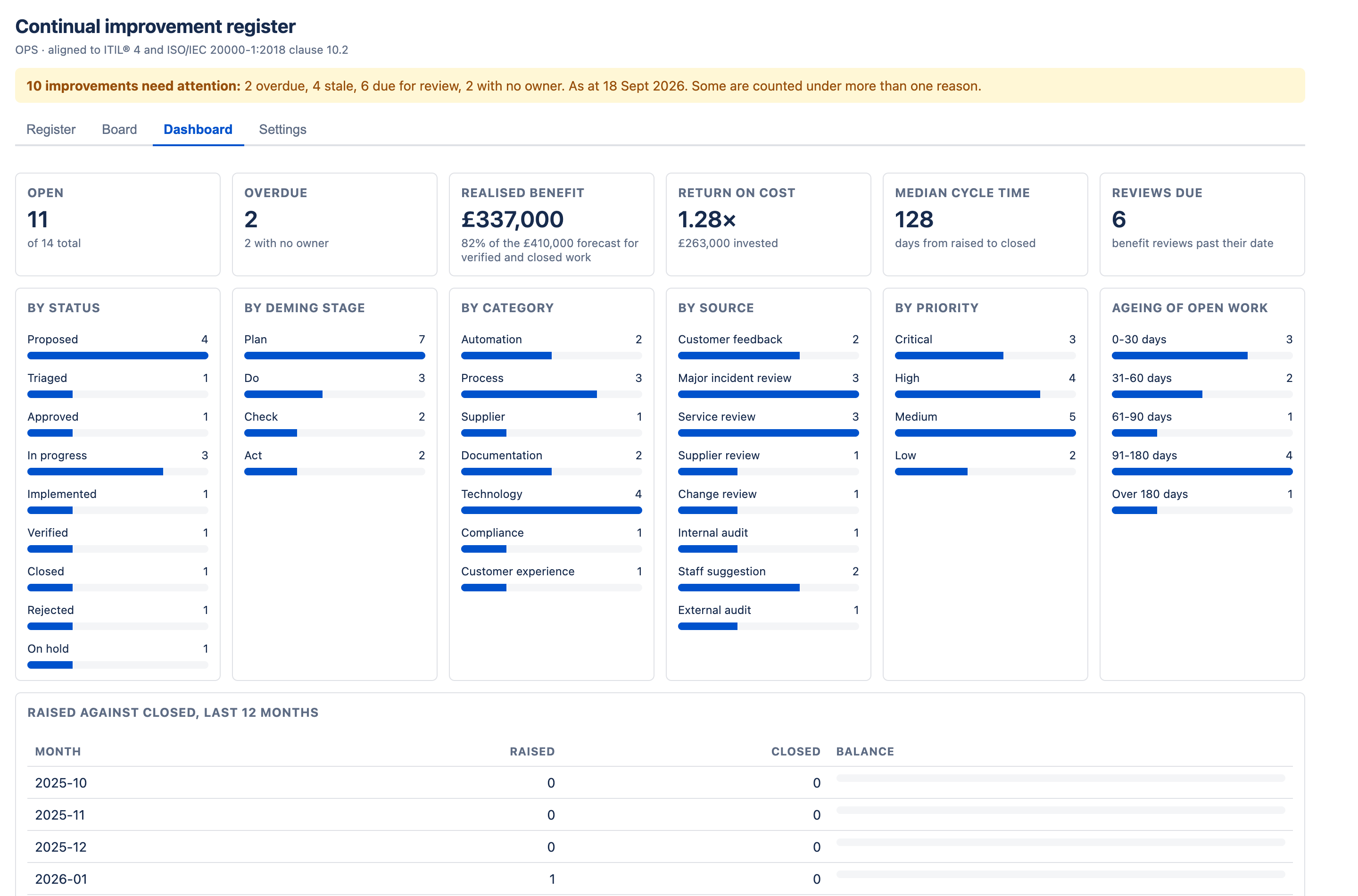Click the Implemented status label
This screenshot has height=896, width=1358.
click(x=62, y=494)
